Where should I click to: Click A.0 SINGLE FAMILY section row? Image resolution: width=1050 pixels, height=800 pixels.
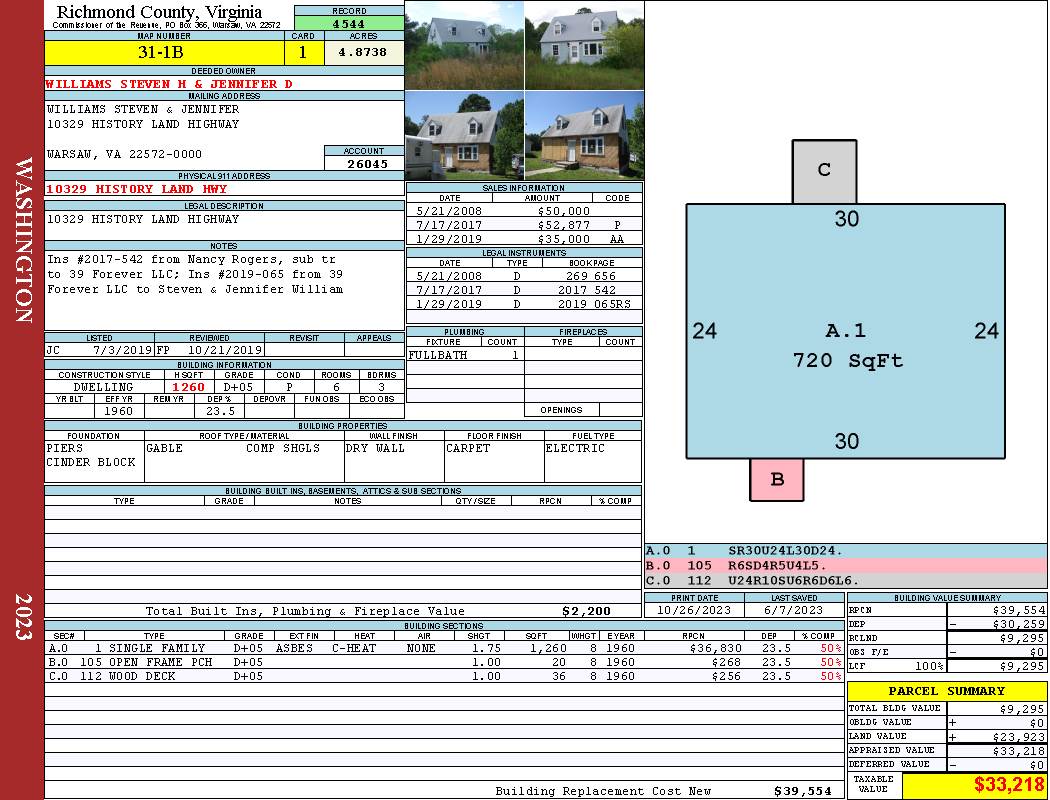point(445,648)
